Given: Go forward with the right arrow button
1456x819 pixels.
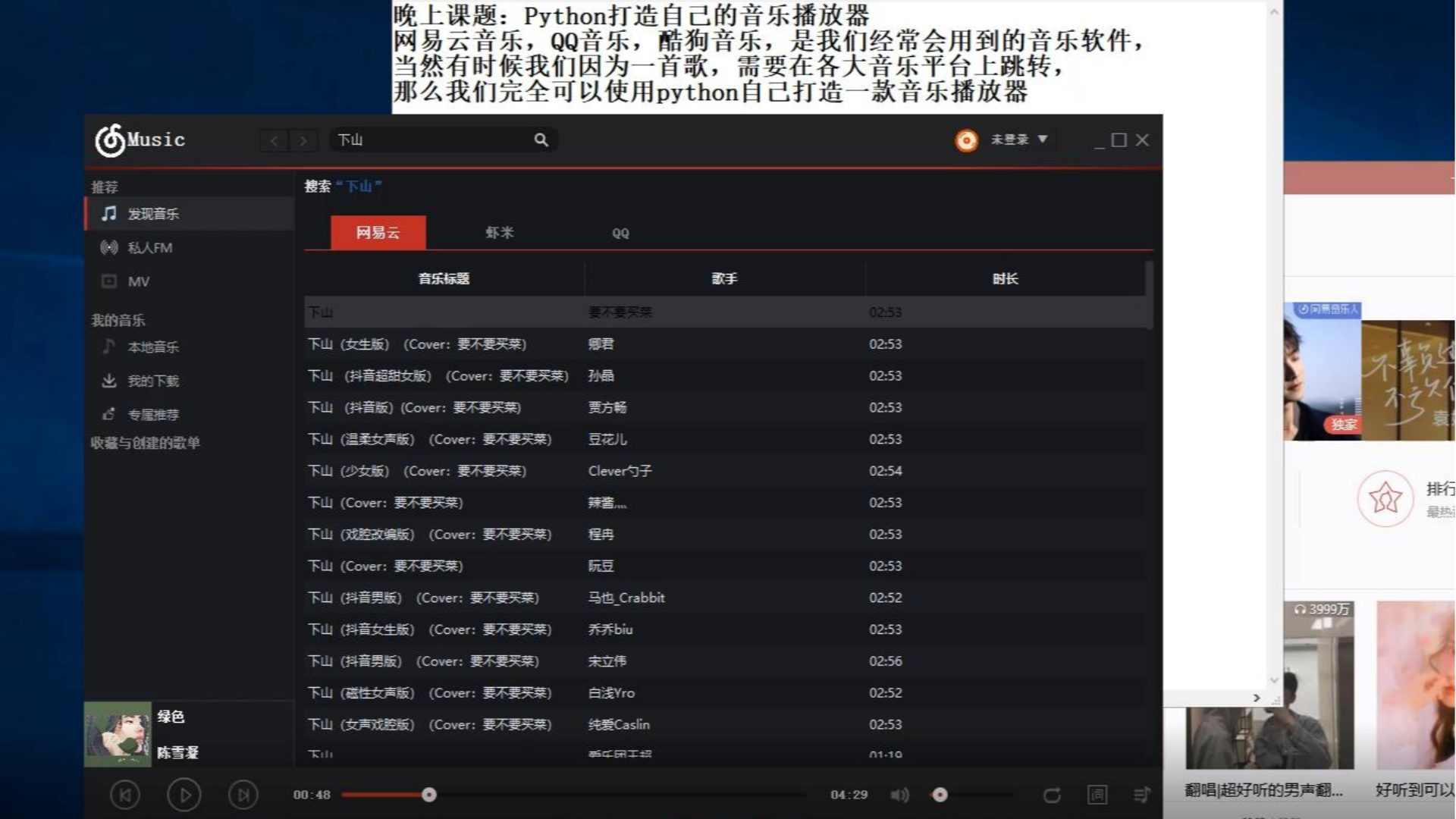Looking at the screenshot, I should pyautogui.click(x=303, y=140).
